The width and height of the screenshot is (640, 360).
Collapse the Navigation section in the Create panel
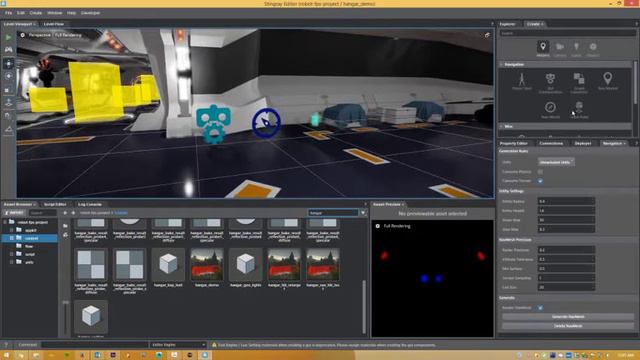[502, 64]
